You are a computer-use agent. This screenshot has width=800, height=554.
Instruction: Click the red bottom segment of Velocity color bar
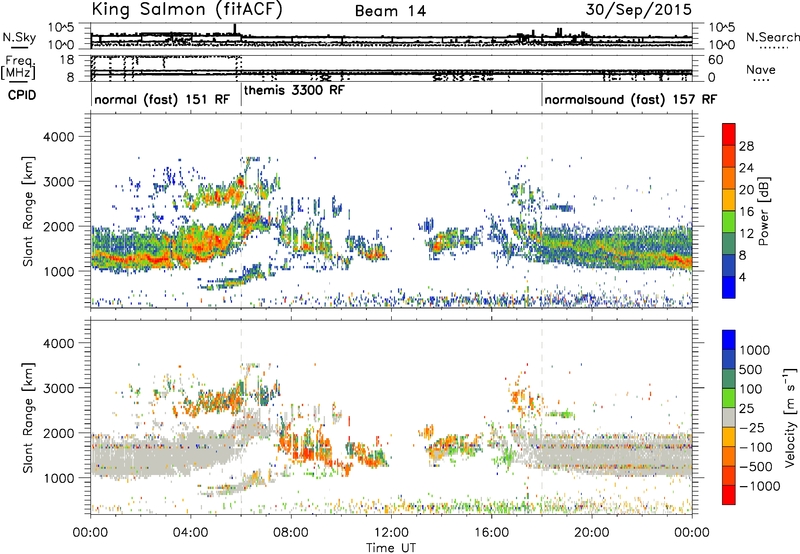(x=729, y=494)
